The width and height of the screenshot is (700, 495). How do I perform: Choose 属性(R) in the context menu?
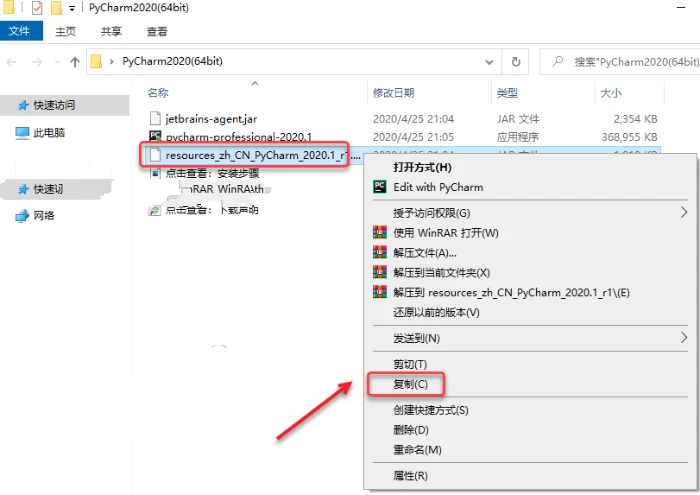(410, 476)
